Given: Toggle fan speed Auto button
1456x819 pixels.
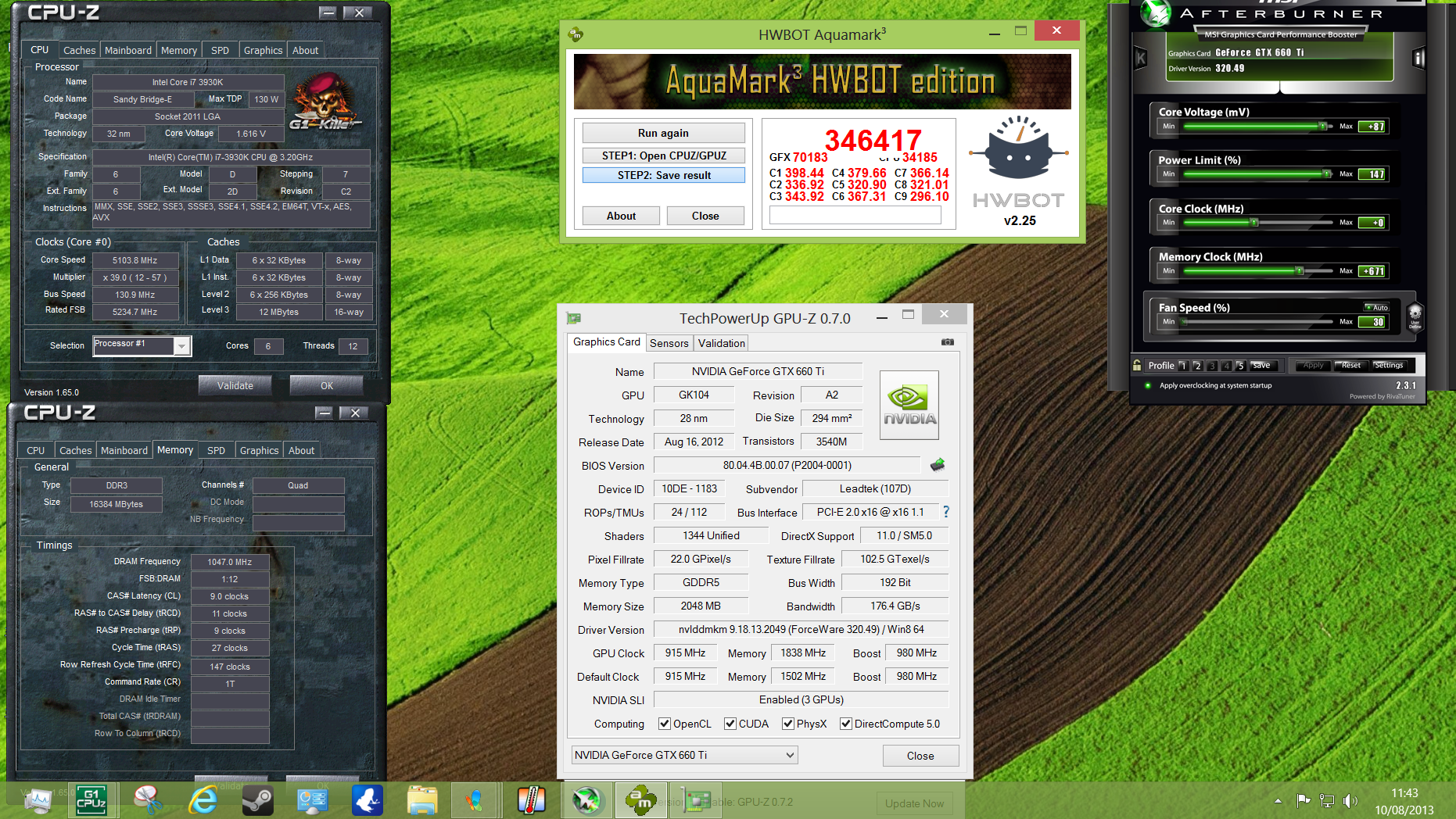Looking at the screenshot, I should [1376, 307].
